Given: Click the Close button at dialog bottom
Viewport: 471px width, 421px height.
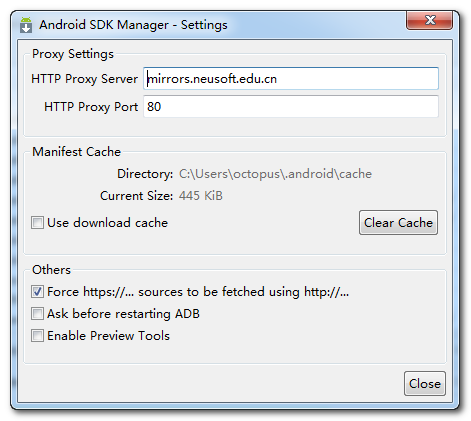Looking at the screenshot, I should 425,384.
